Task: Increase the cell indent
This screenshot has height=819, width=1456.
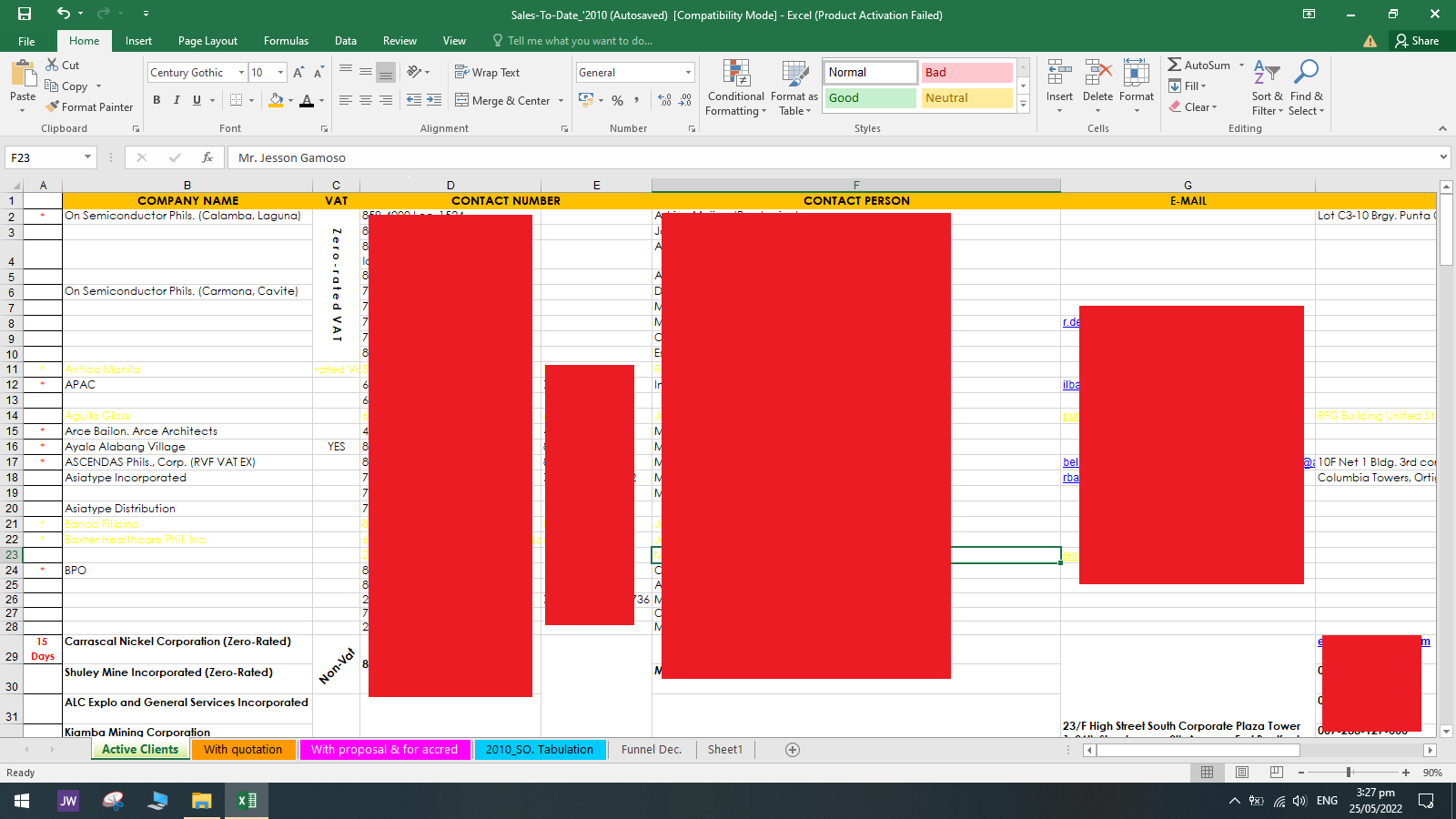Action: pos(434,100)
